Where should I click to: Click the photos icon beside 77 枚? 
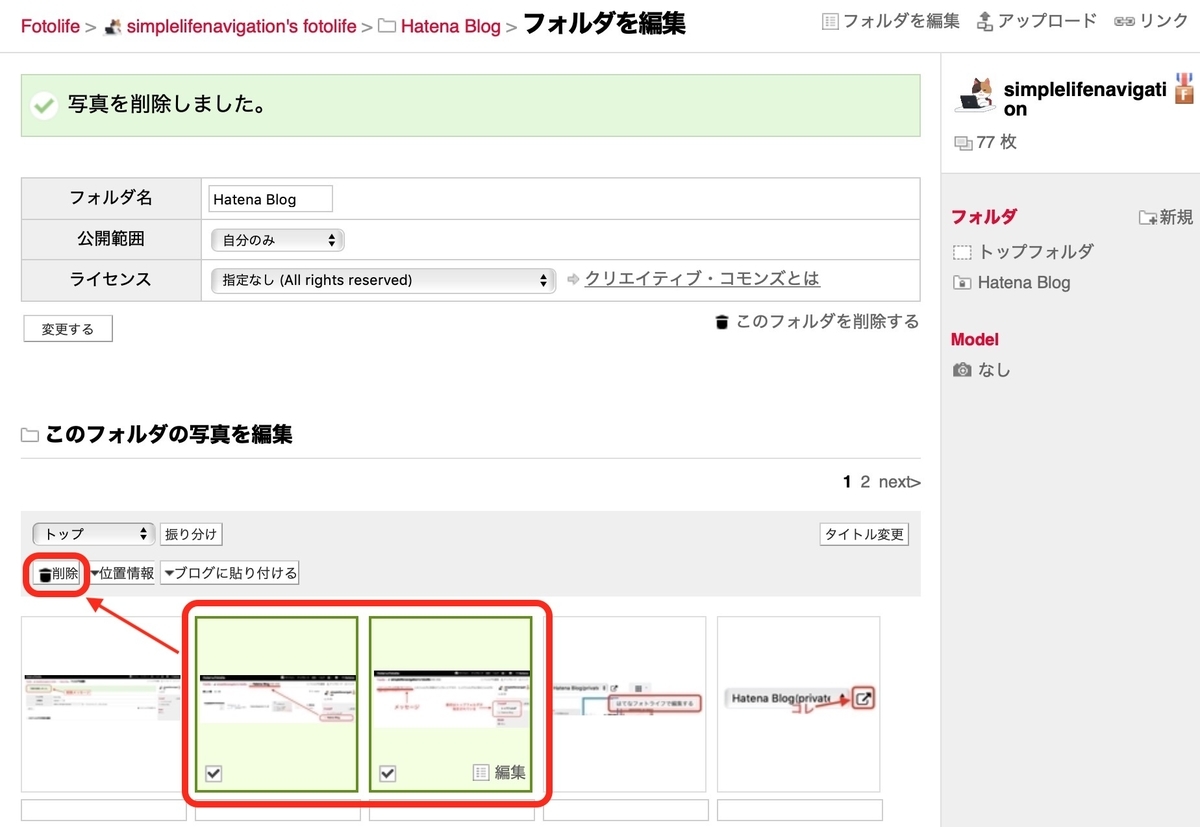coord(963,143)
